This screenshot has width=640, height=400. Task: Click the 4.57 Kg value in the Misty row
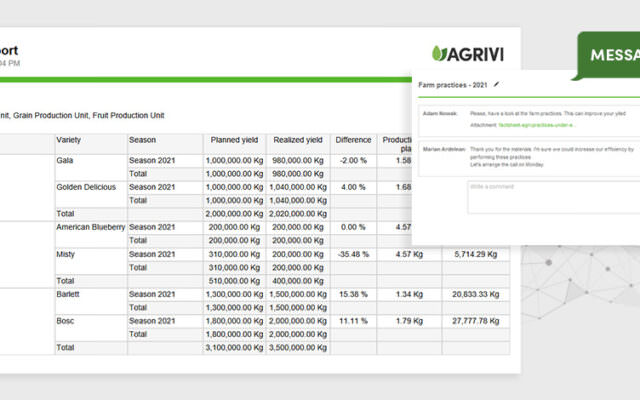coord(409,254)
